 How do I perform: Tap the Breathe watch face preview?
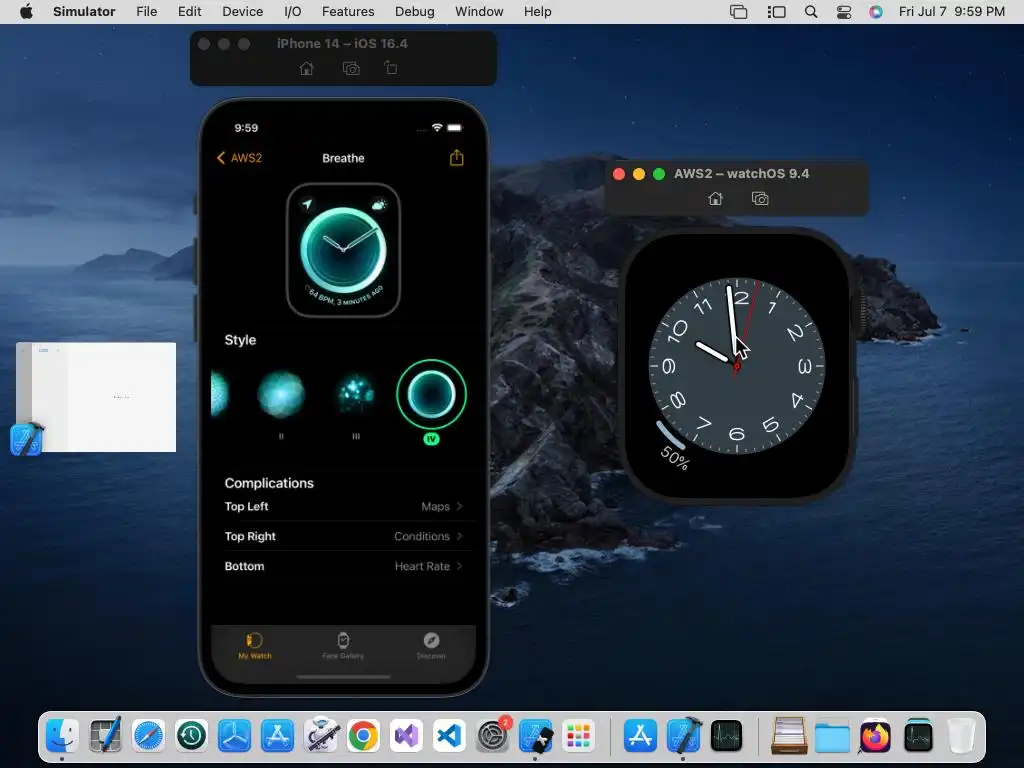[344, 251]
